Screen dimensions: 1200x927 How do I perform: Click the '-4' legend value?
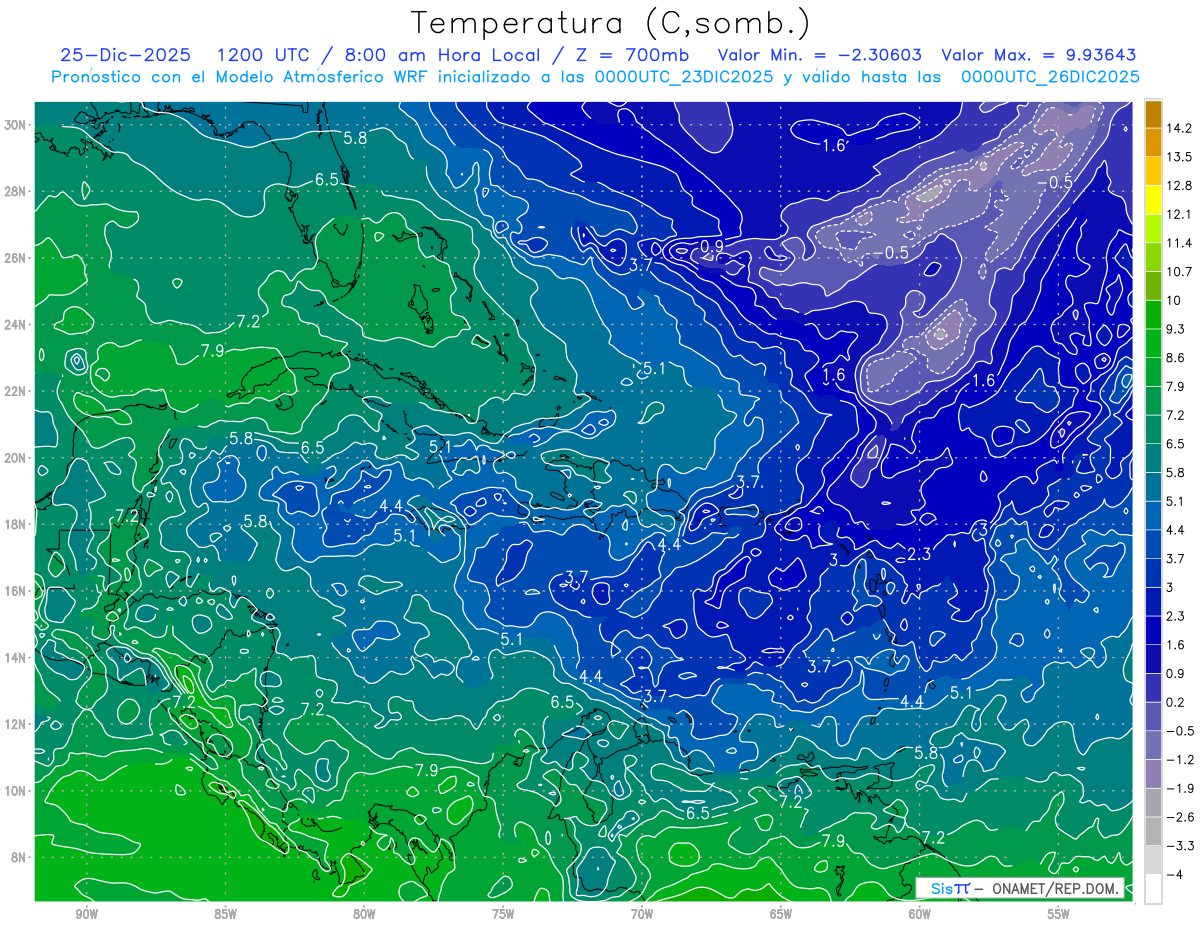[x=1175, y=874]
